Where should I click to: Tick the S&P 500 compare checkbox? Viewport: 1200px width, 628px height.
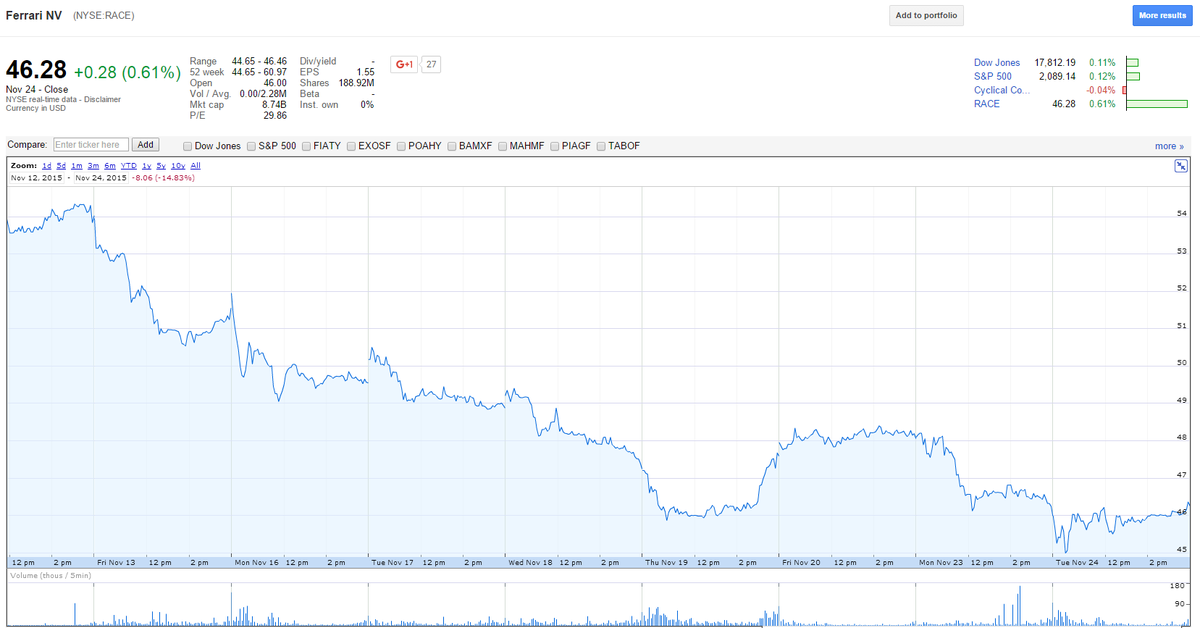tap(252, 146)
